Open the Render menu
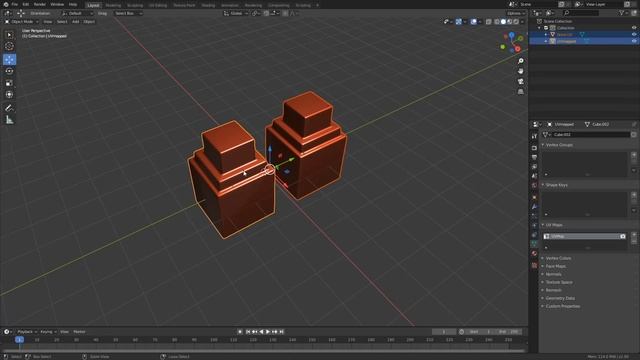Viewport: 640px width, 360px height. pos(40,4)
